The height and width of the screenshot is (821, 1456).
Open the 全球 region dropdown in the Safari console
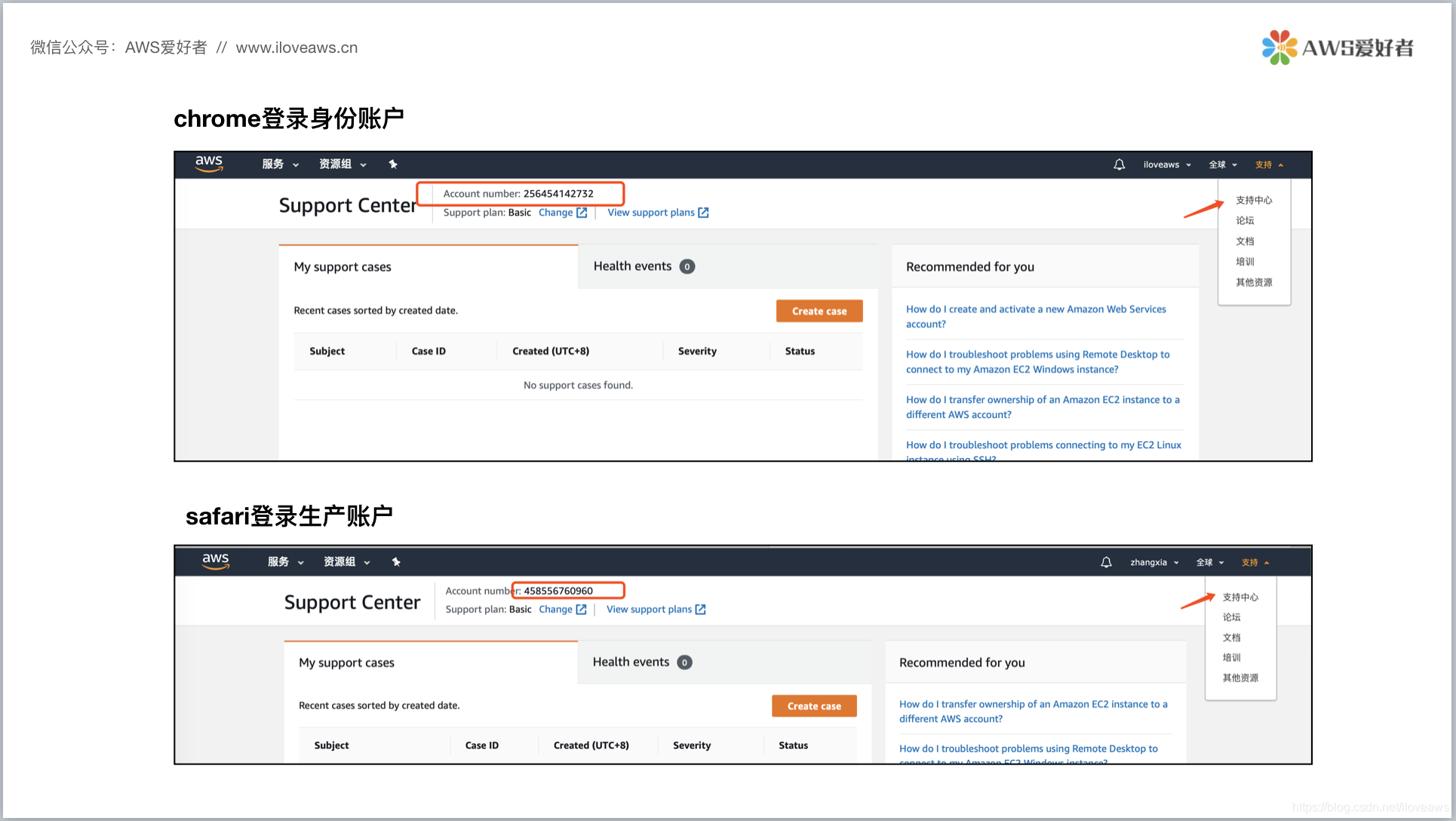point(1210,562)
